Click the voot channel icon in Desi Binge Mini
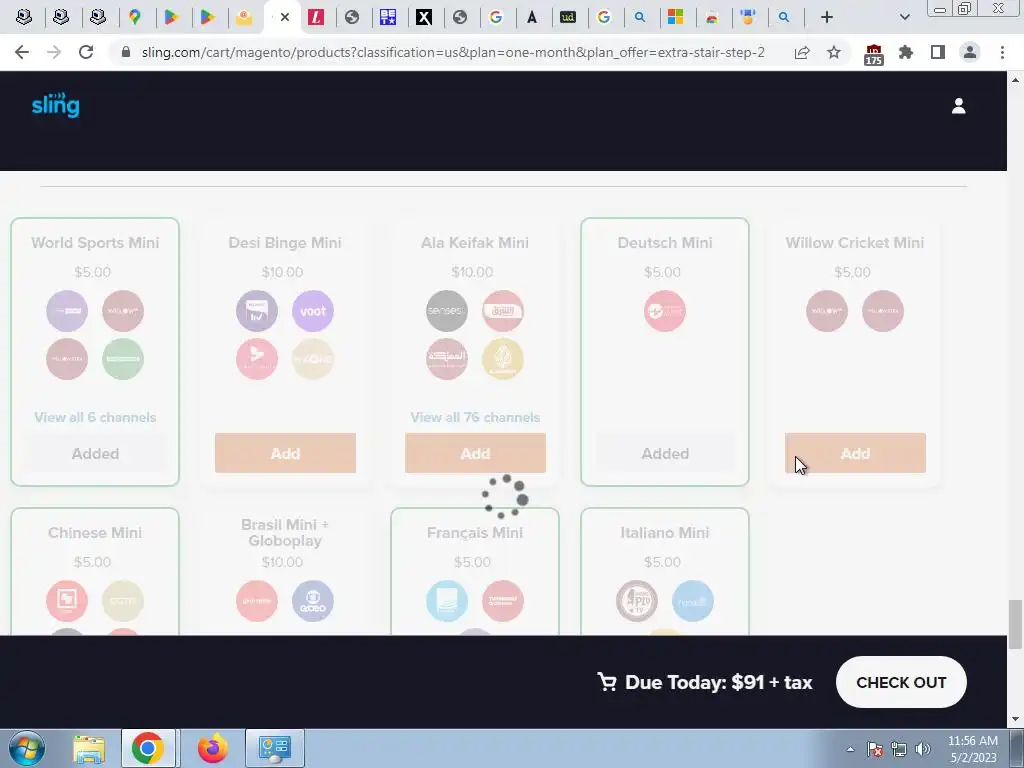Viewport: 1024px width, 768px height. point(313,311)
